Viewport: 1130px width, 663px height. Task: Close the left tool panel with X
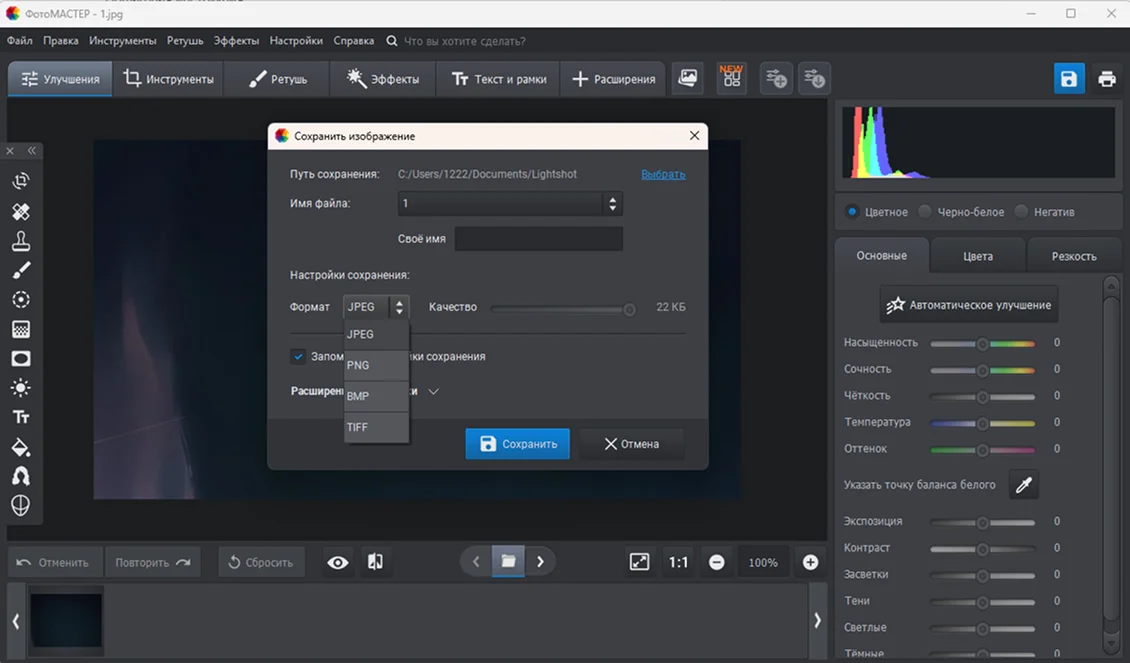(x=10, y=151)
